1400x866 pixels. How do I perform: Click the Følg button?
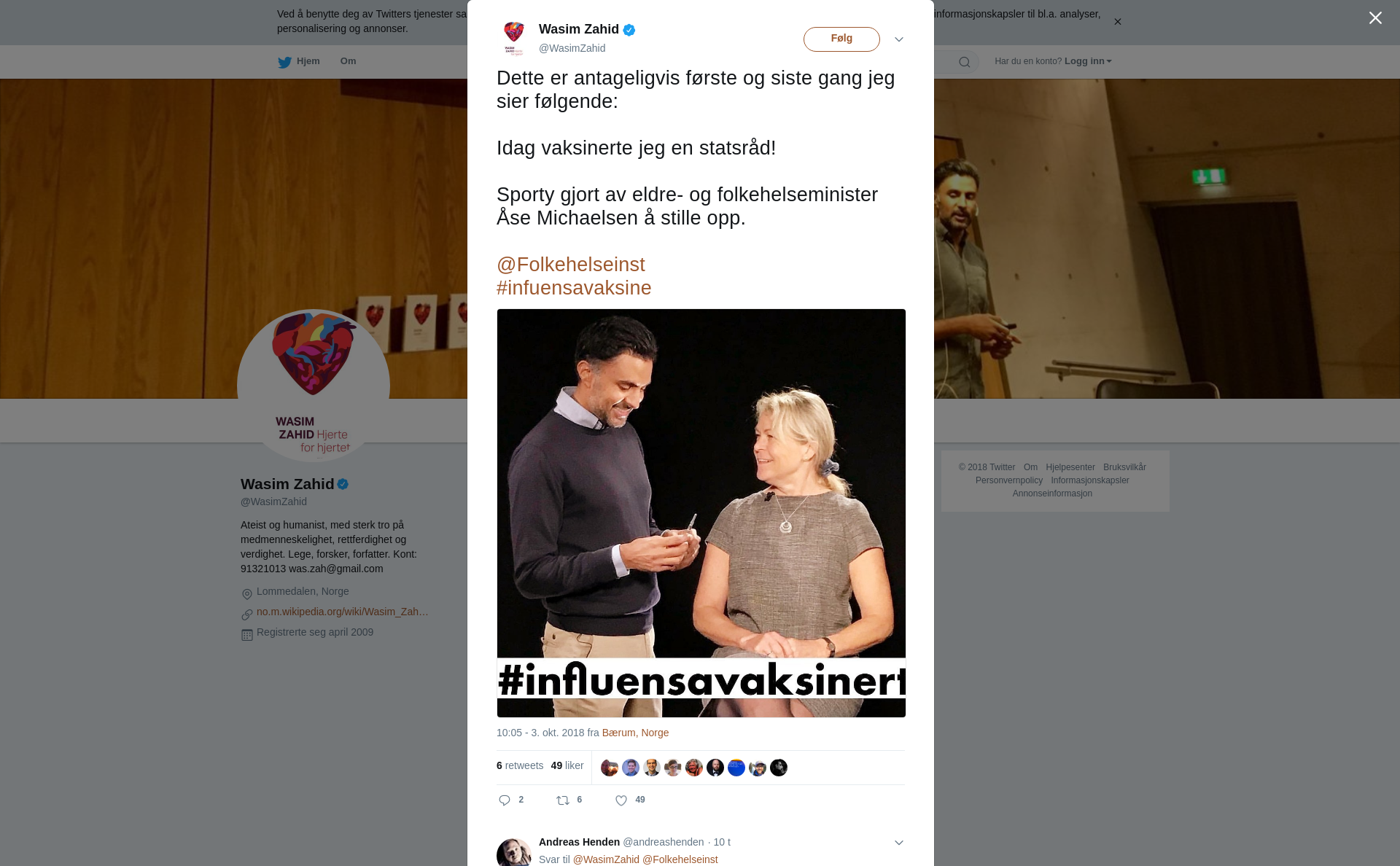pos(841,39)
